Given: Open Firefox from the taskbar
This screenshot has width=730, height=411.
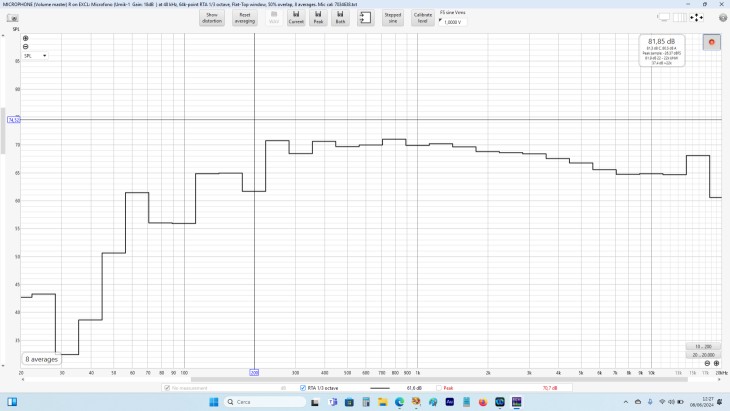Looking at the screenshot, I should click(483, 402).
